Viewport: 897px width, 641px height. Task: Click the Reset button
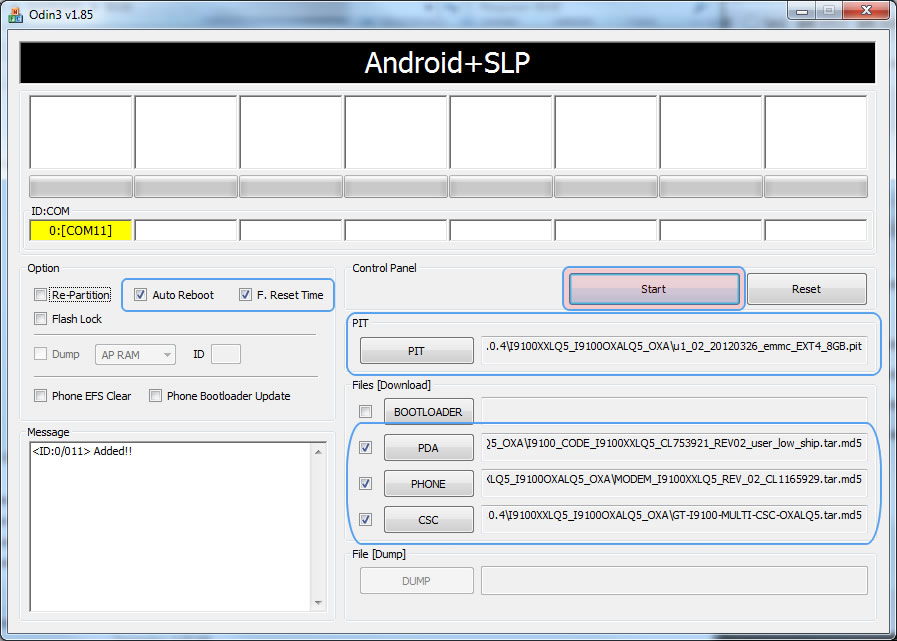point(807,289)
